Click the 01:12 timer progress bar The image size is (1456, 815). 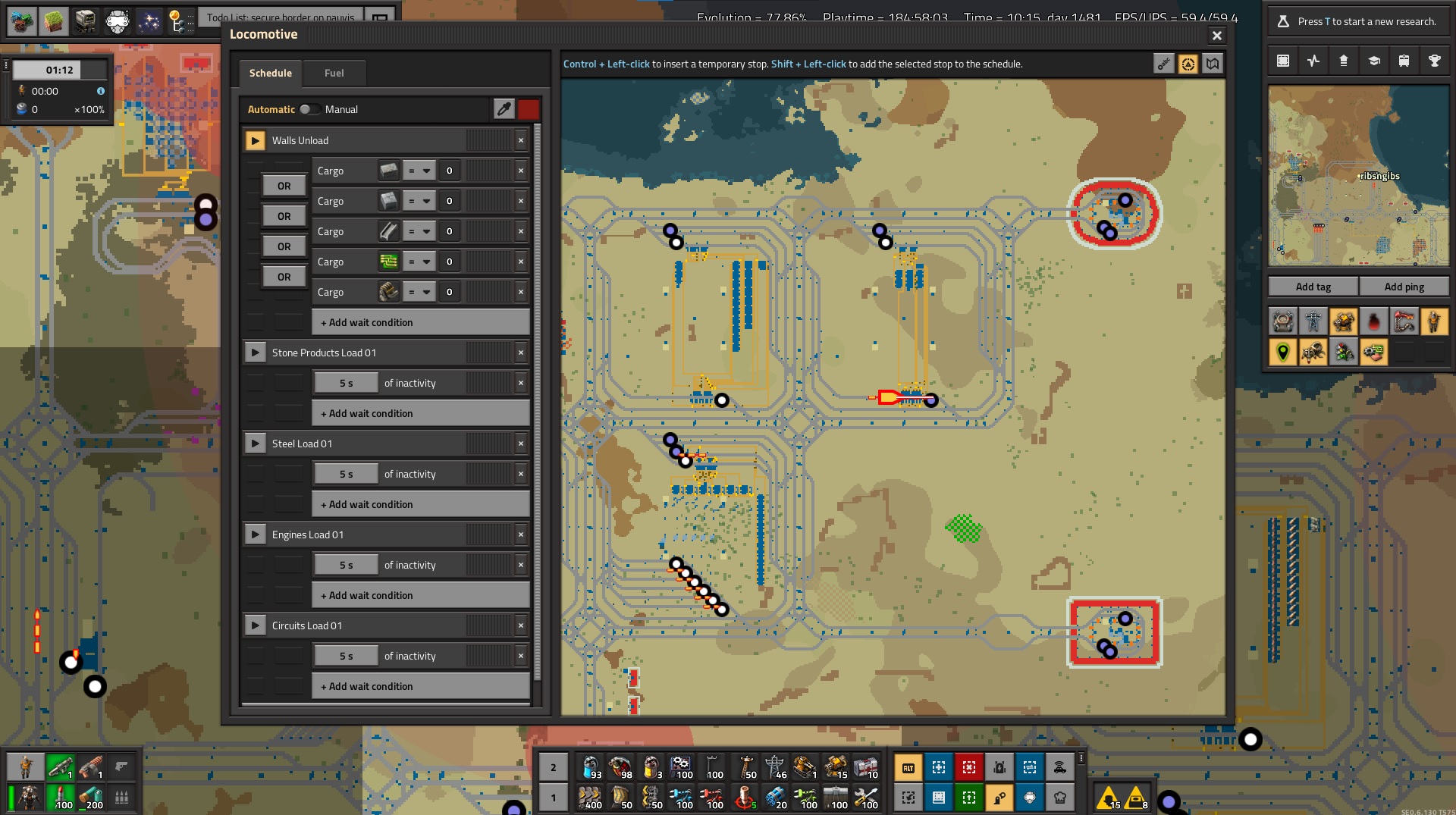coord(60,70)
